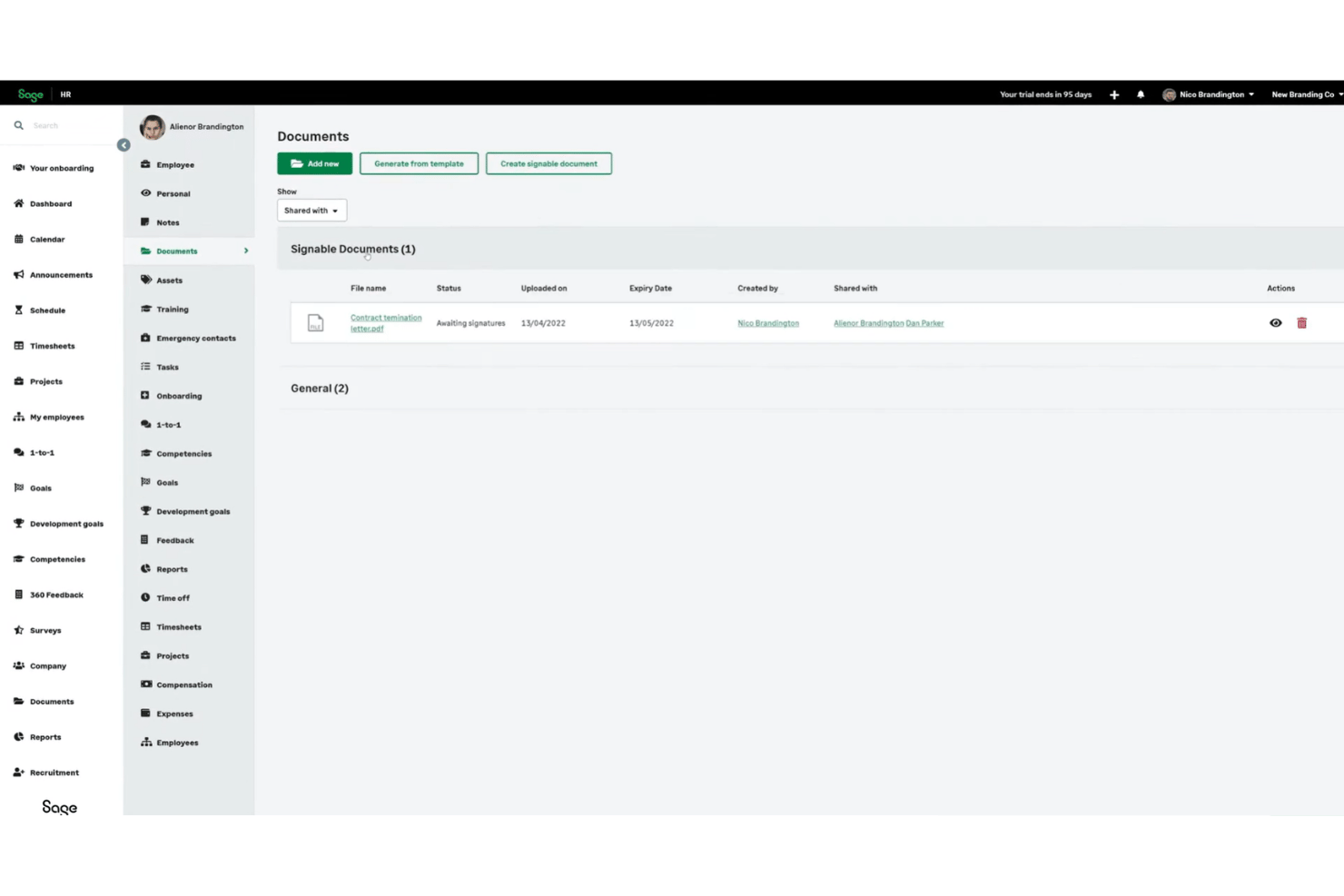Click the Development goals trophy icon in main sidebar
This screenshot has height=896, width=1344.
[18, 523]
